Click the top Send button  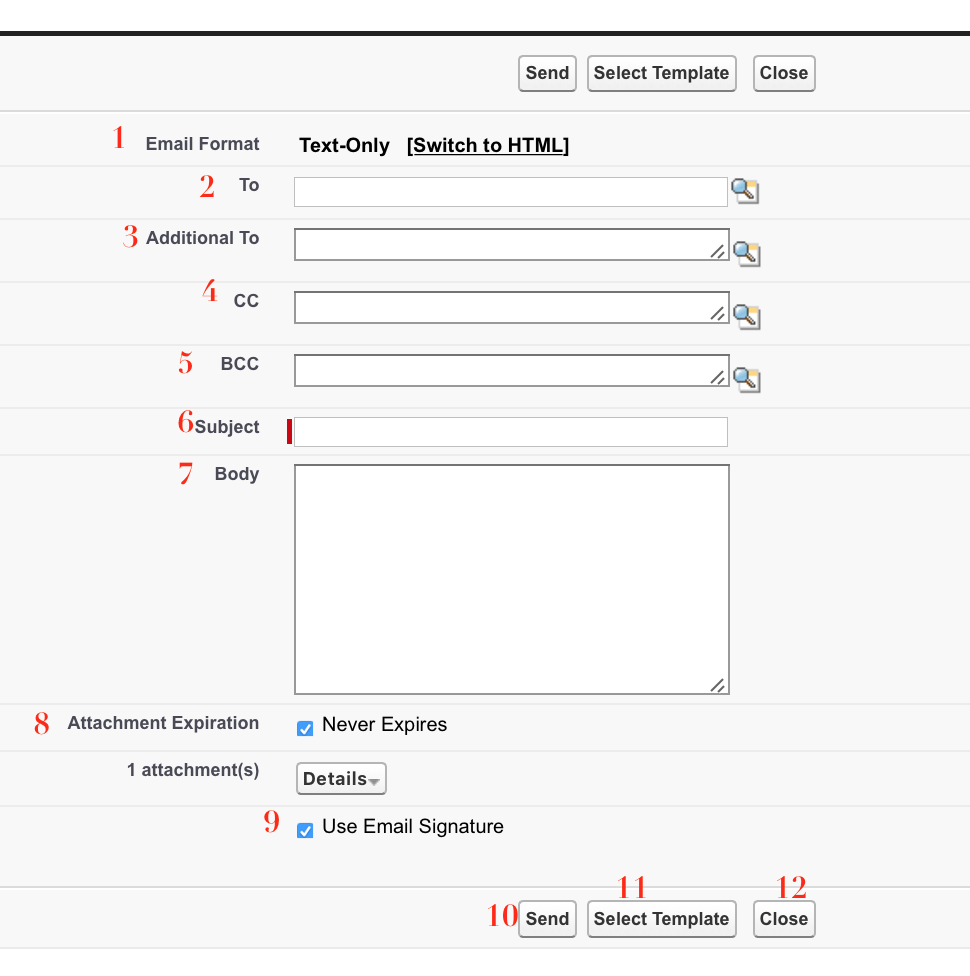[x=547, y=73]
